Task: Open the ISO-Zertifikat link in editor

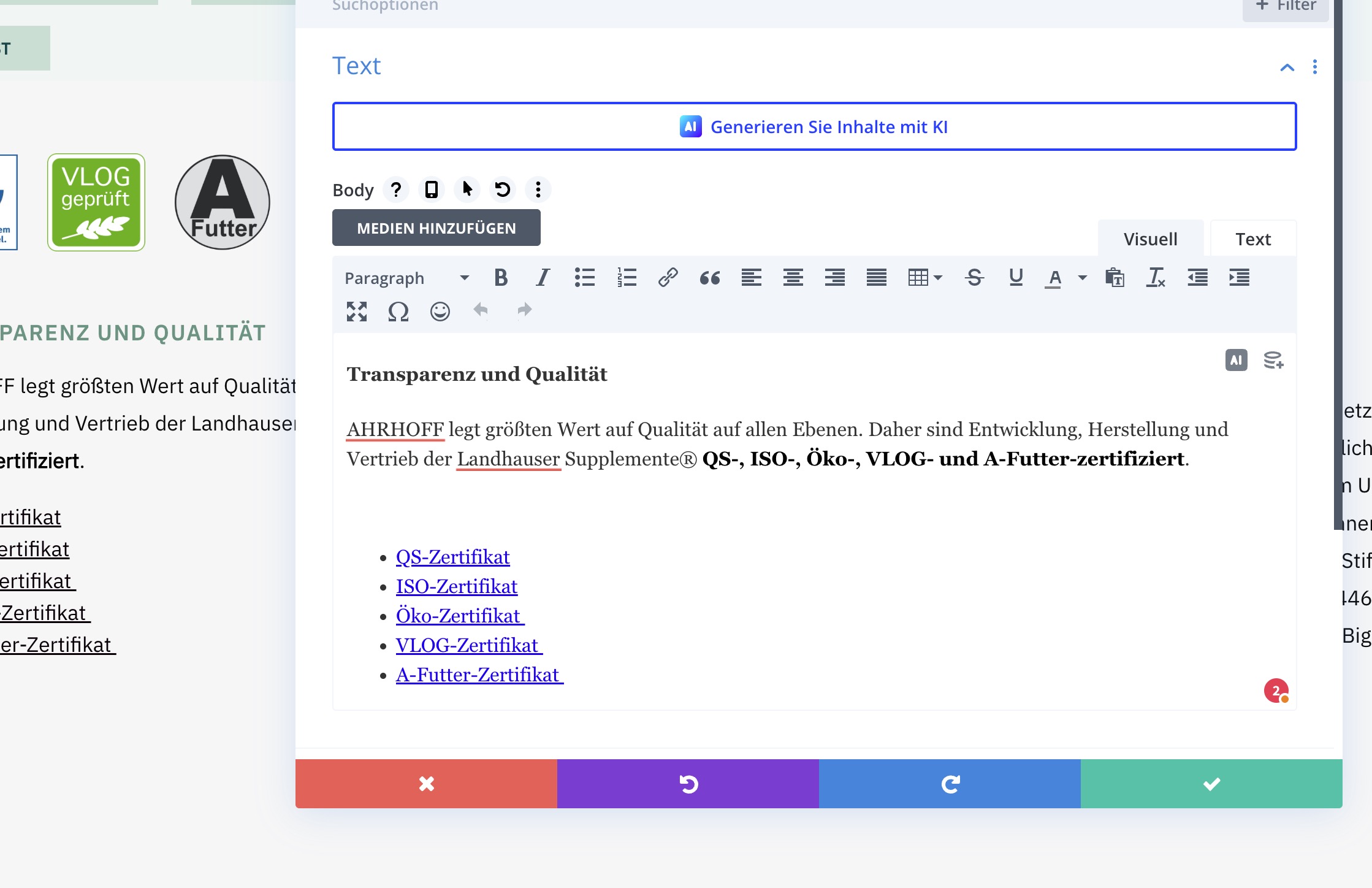Action: coord(457,586)
